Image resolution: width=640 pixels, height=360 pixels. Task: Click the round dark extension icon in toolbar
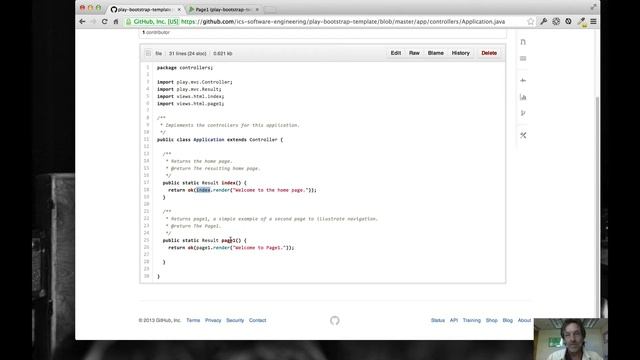tap(568, 22)
